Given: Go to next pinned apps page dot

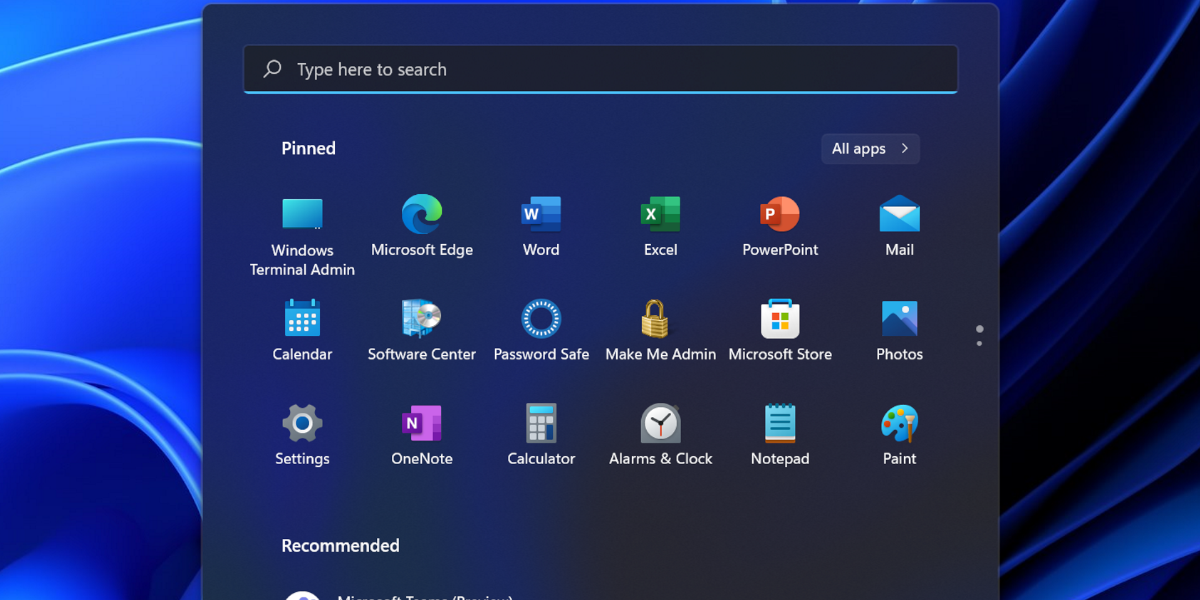Looking at the screenshot, I should click(x=979, y=344).
